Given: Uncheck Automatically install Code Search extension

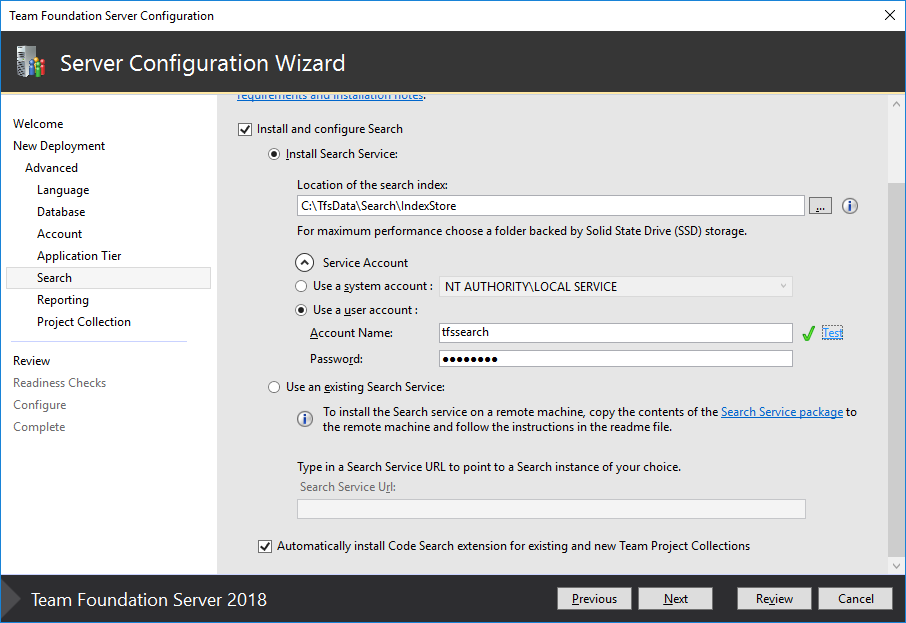Looking at the screenshot, I should click(x=265, y=546).
